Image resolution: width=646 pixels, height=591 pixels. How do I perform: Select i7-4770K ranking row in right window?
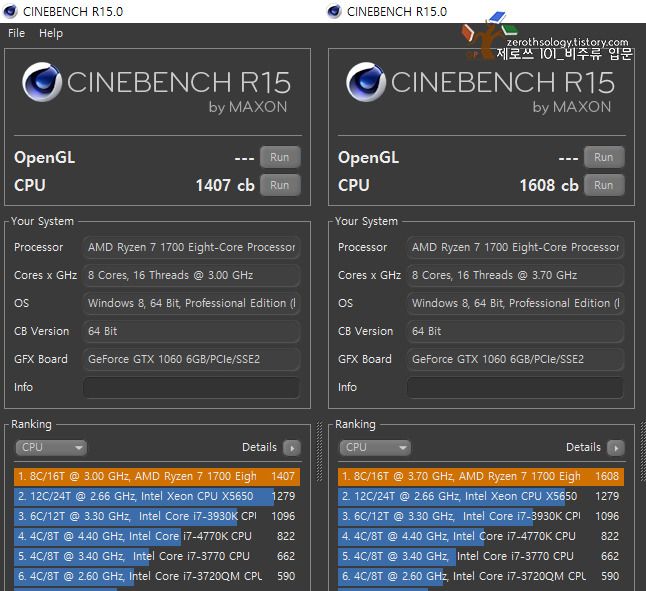(x=481, y=536)
